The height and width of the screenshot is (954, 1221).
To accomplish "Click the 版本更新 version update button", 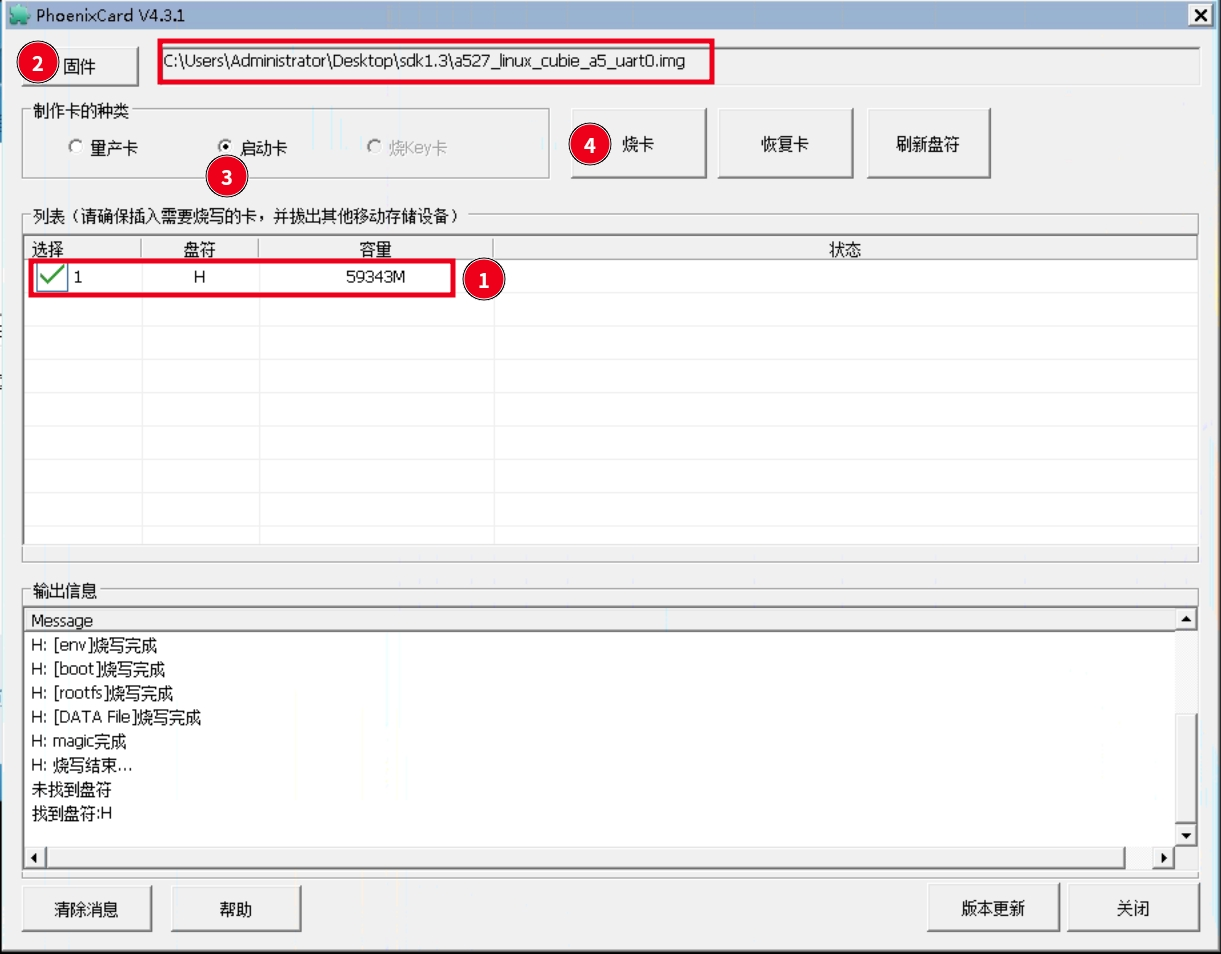I will [993, 908].
